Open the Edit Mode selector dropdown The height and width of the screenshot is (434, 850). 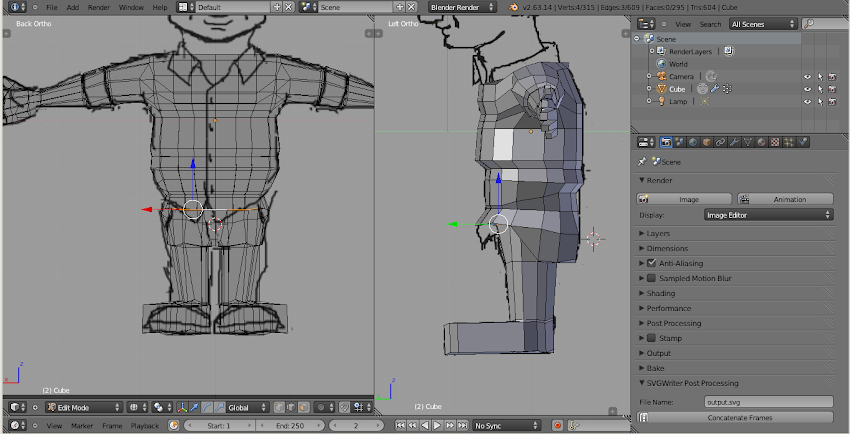83,408
